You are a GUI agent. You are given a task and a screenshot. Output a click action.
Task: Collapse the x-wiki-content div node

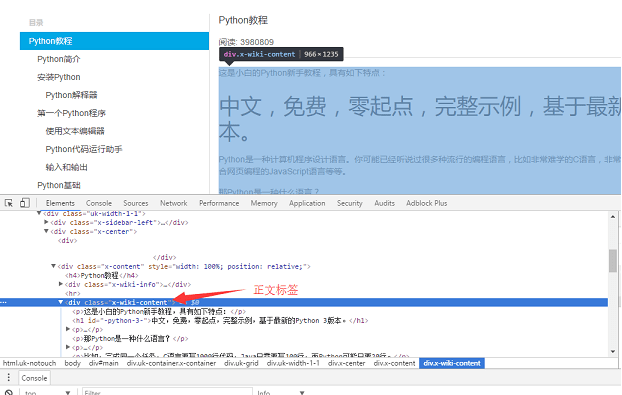coord(61,302)
